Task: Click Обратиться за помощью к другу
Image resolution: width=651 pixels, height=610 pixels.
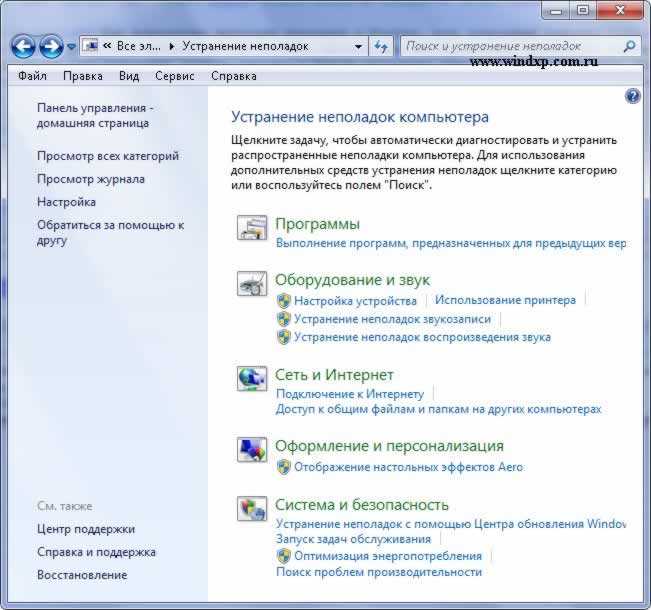Action: pos(110,233)
